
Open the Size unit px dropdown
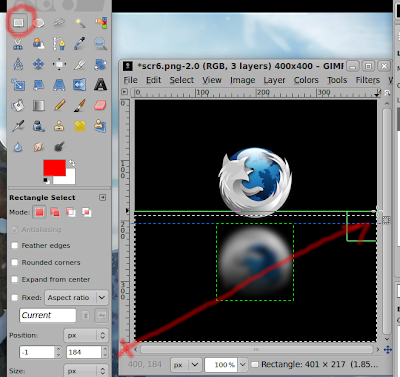(86, 370)
